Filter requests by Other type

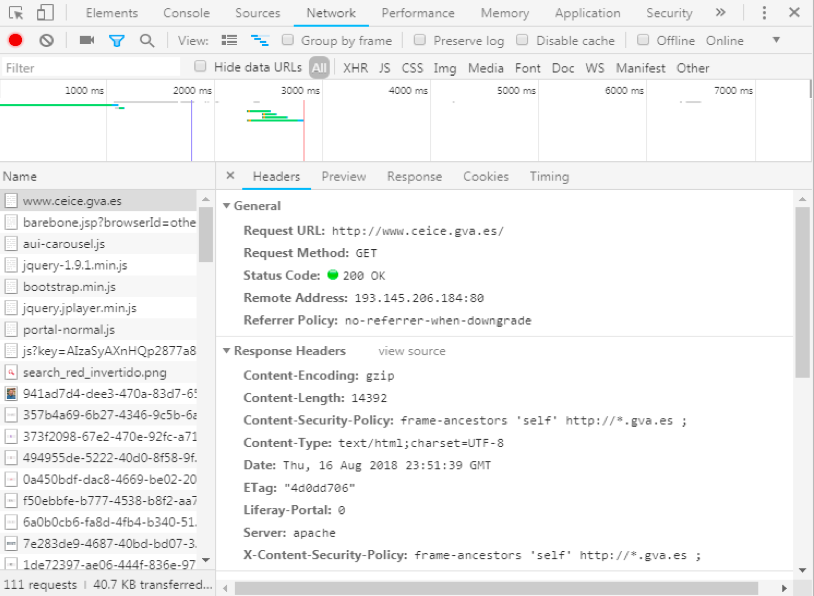693,68
